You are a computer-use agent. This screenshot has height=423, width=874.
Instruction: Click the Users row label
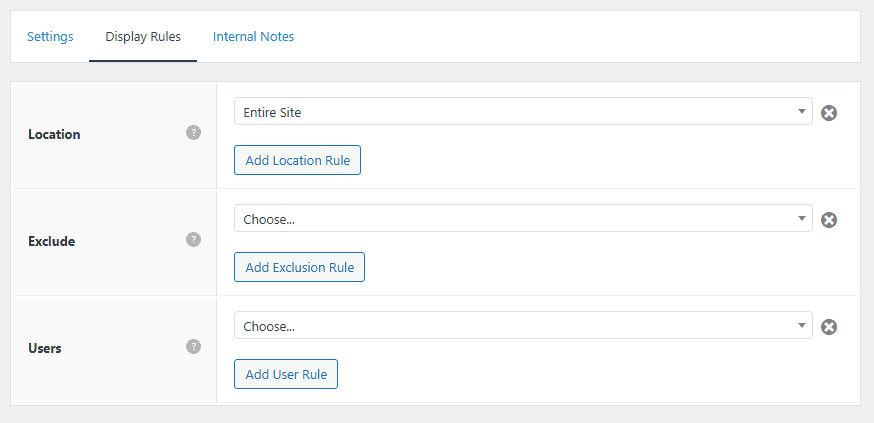click(x=47, y=348)
